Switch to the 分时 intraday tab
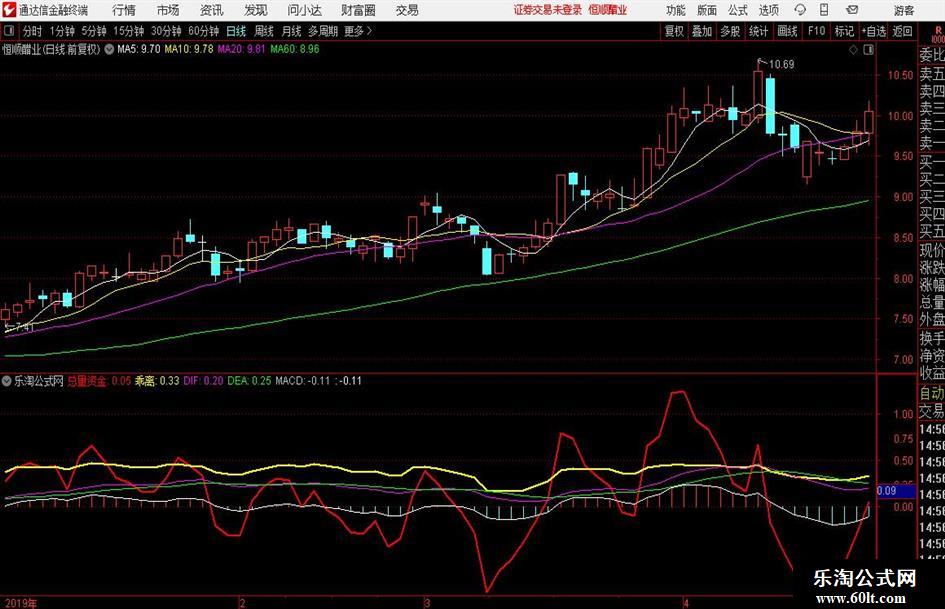Image resolution: width=945 pixels, height=609 pixels. [x=33, y=31]
